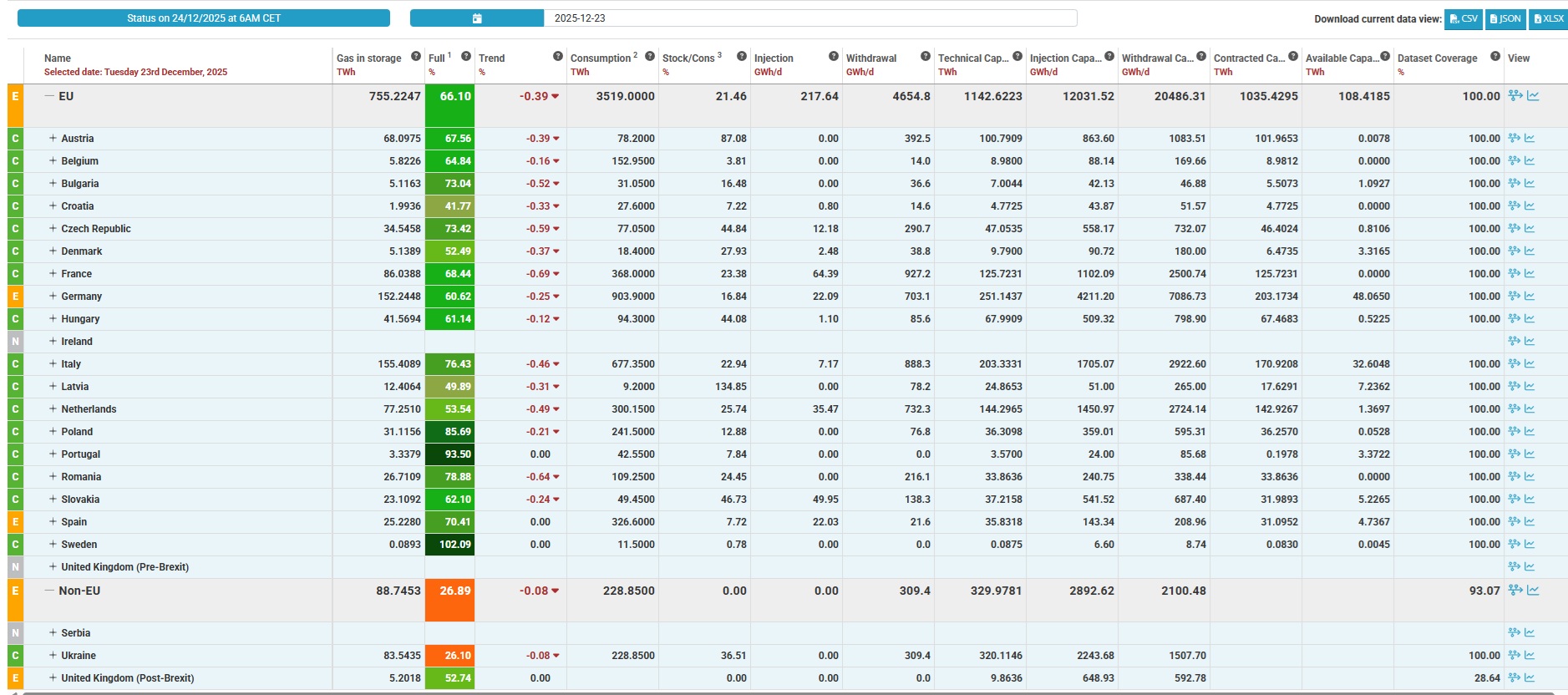This screenshot has width=1568, height=695.
Task: Click the help icon for the Withdrawal column
Action: [x=925, y=57]
